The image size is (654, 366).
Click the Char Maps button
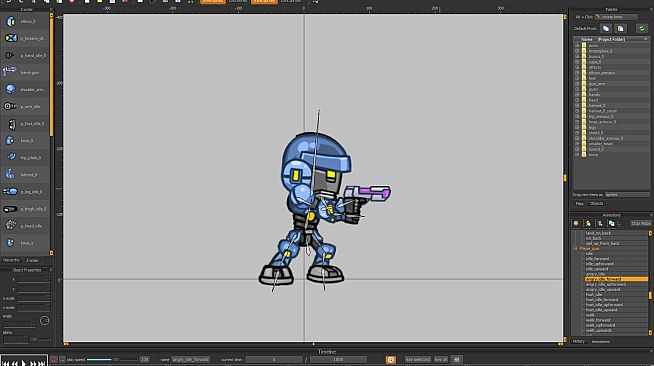point(640,224)
